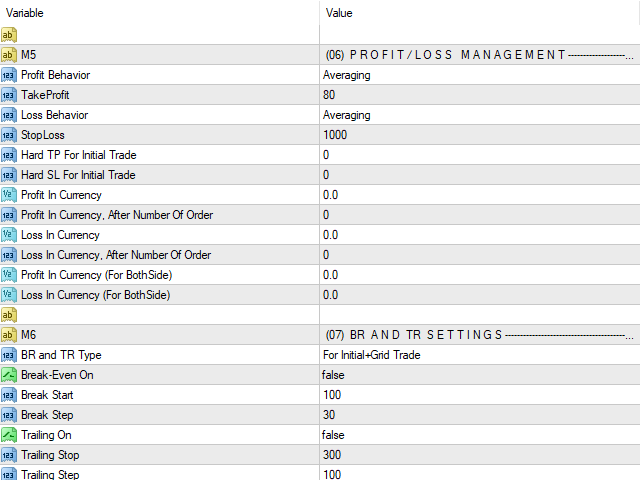Click the string icon next to M6
Viewport: 640px width, 480px height.
pyautogui.click(x=9, y=335)
